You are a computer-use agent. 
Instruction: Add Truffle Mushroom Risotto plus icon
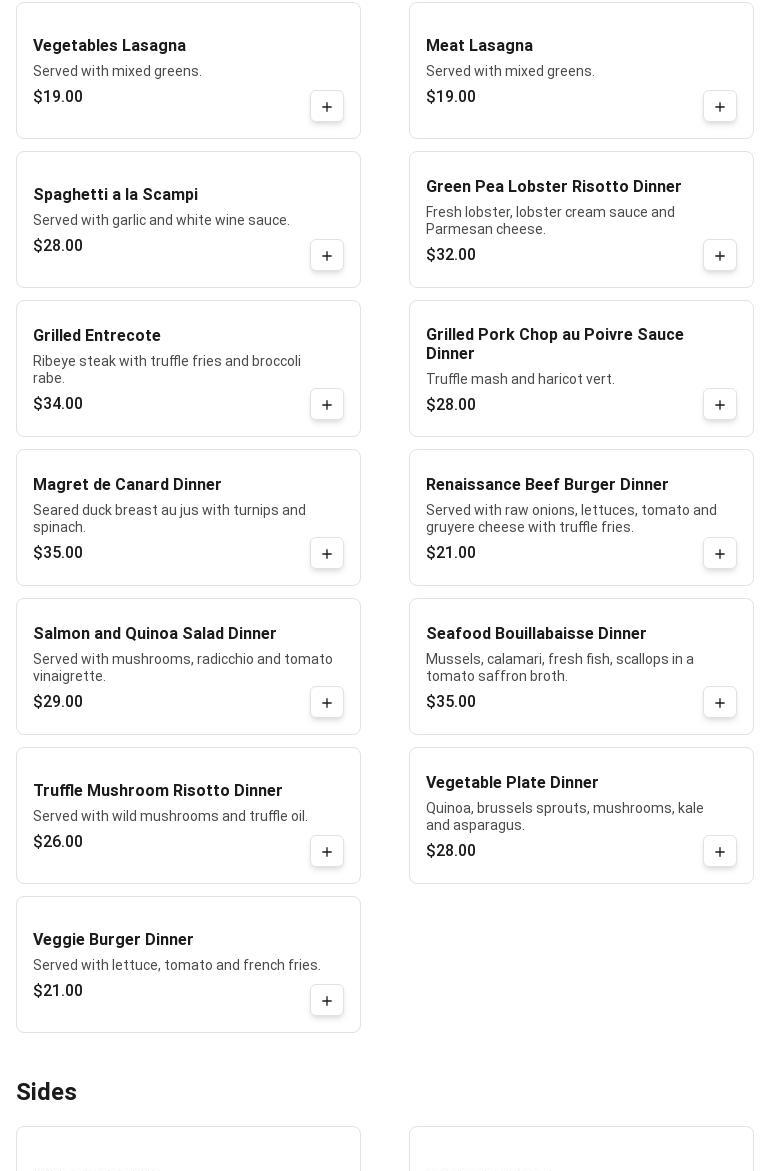pyautogui.click(x=327, y=851)
